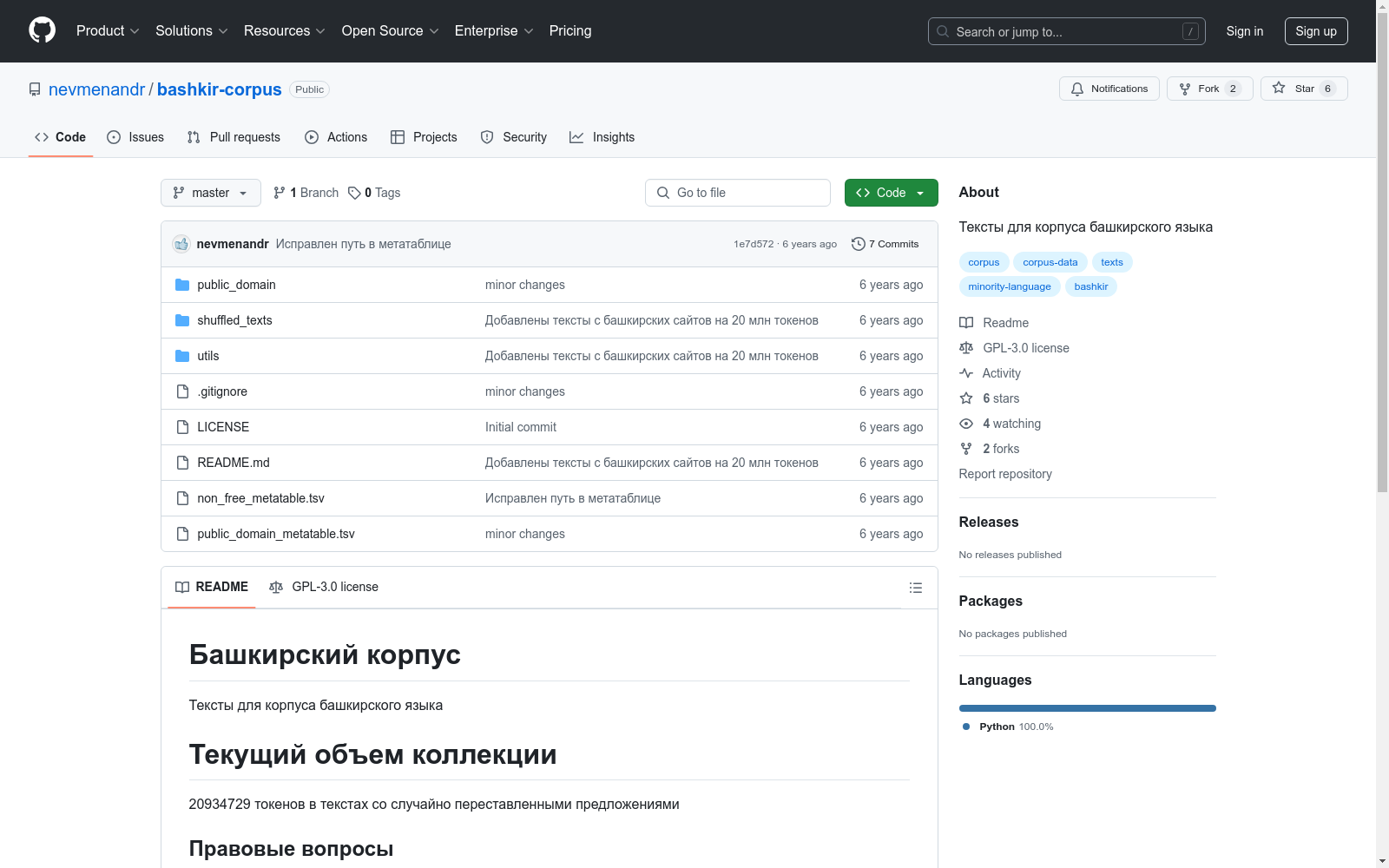
Task: Click the license scale icon in About
Action: (x=966, y=348)
